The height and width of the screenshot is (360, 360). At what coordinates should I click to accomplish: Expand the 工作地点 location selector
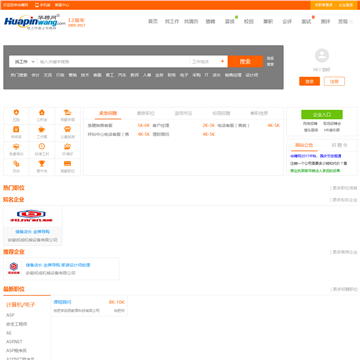coord(208,62)
